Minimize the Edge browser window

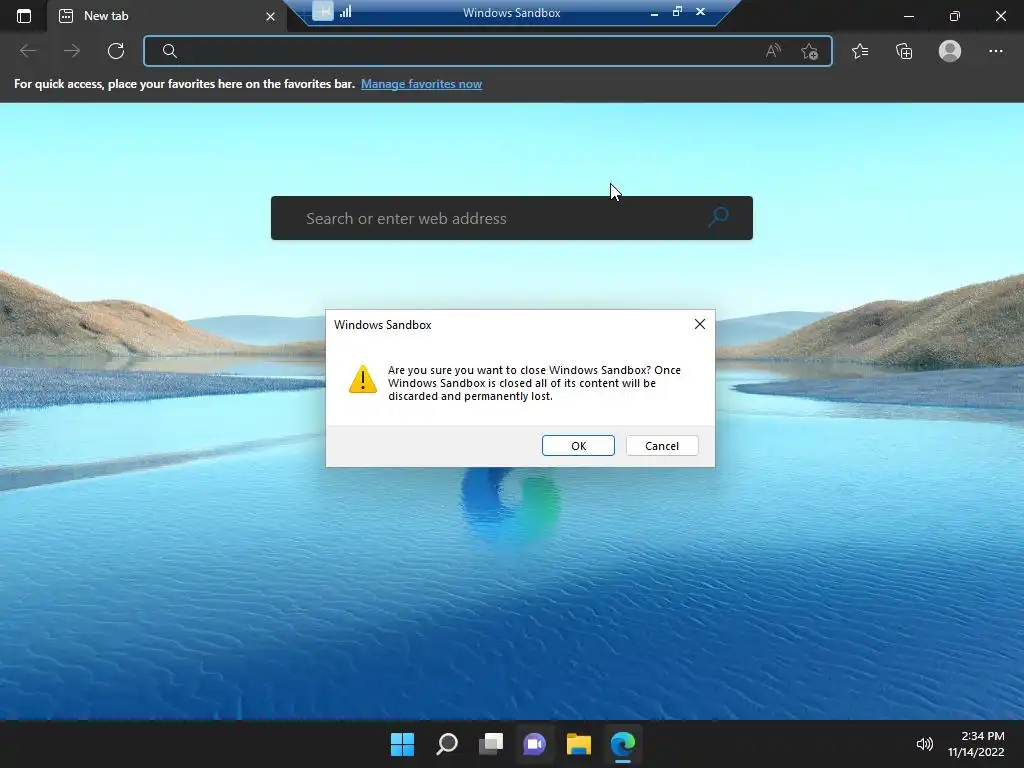(908, 16)
